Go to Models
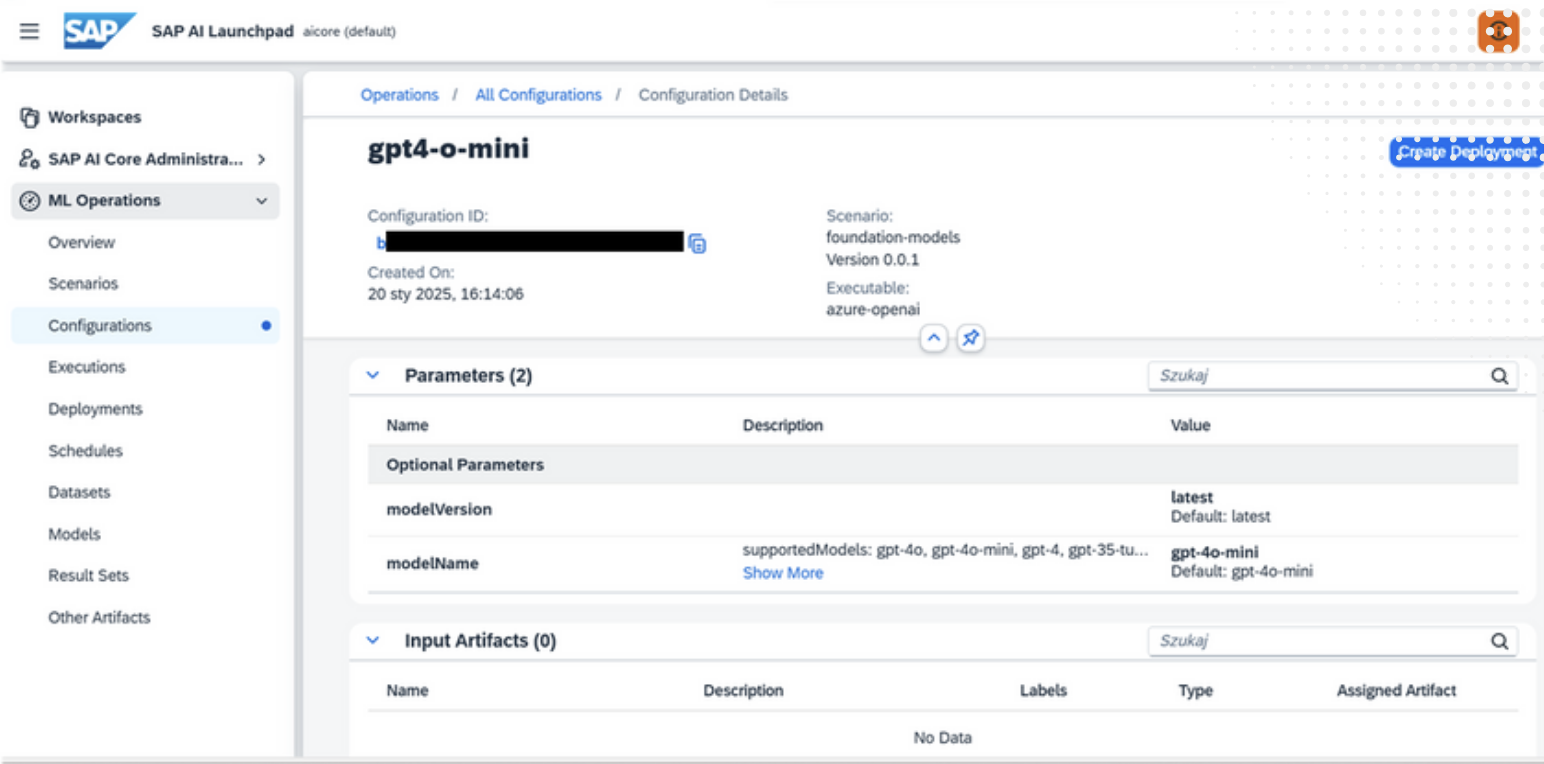Image resolution: width=1544 pixels, height=764 pixels. pos(74,534)
